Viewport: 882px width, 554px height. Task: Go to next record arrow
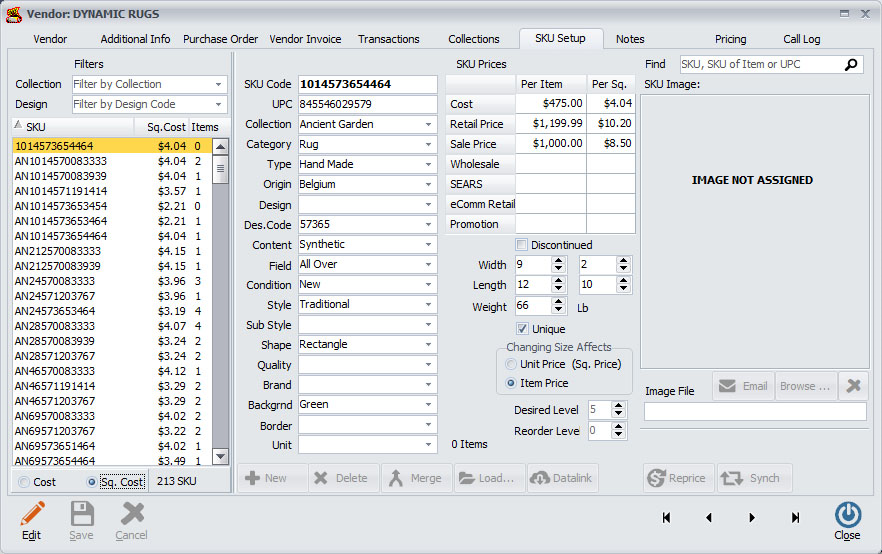tap(752, 517)
